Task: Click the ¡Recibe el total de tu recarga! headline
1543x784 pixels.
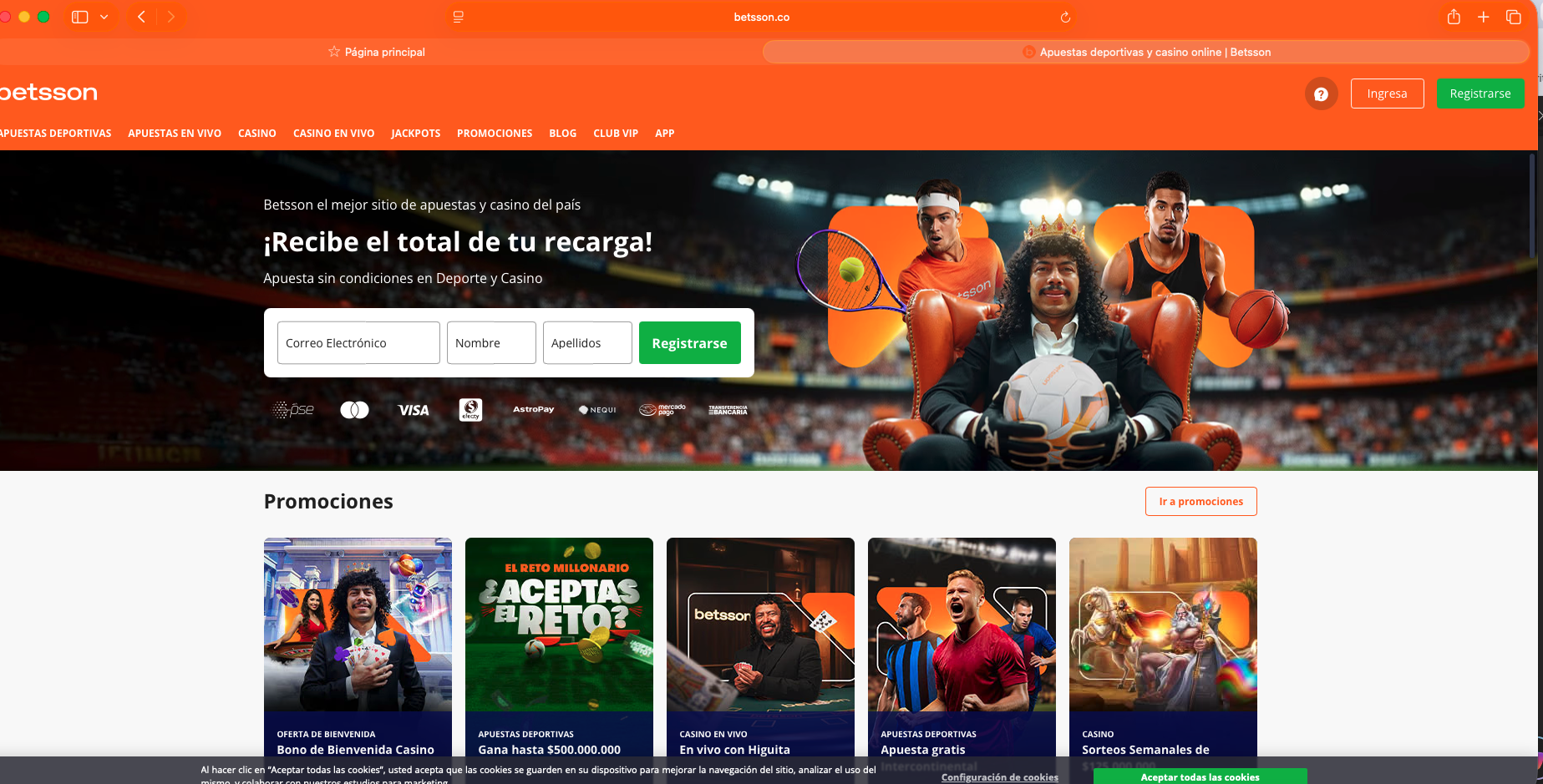Action: coord(458,242)
